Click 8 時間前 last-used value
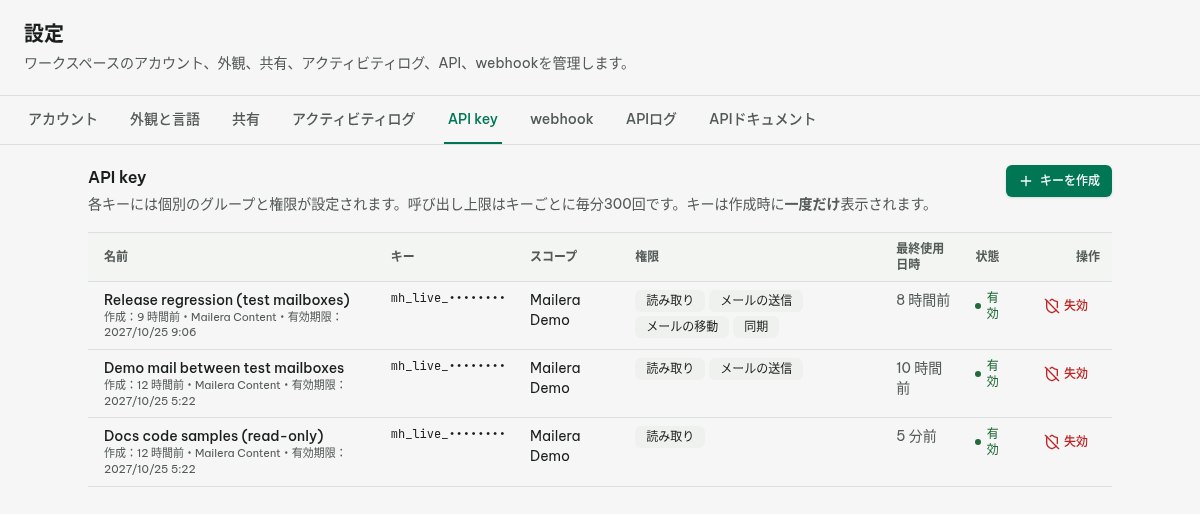 point(923,299)
